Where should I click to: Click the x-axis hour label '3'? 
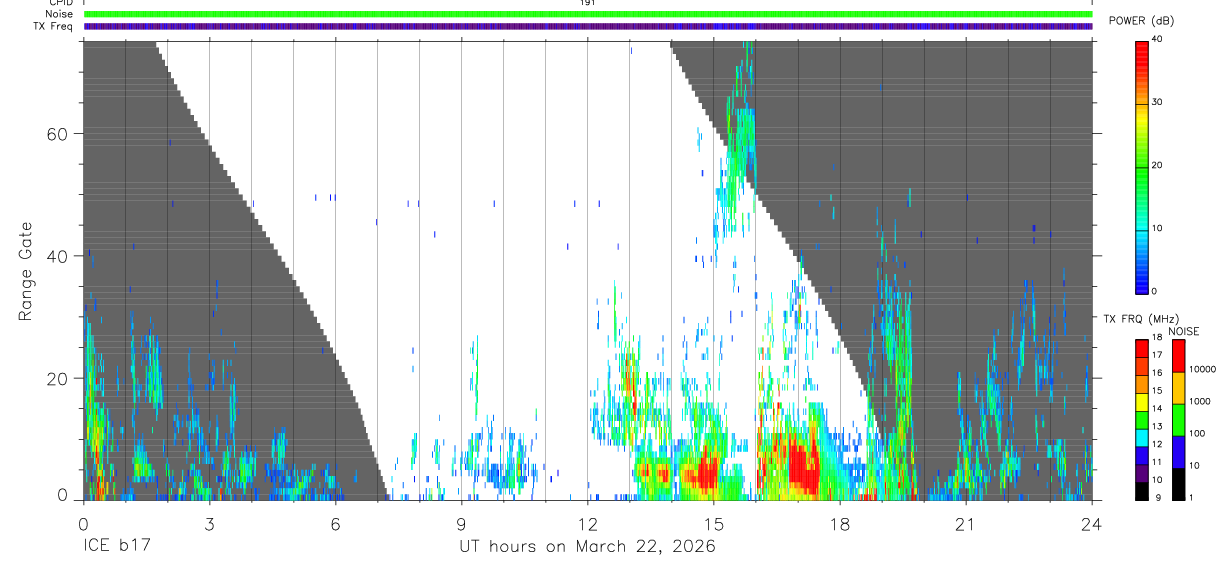point(209,524)
